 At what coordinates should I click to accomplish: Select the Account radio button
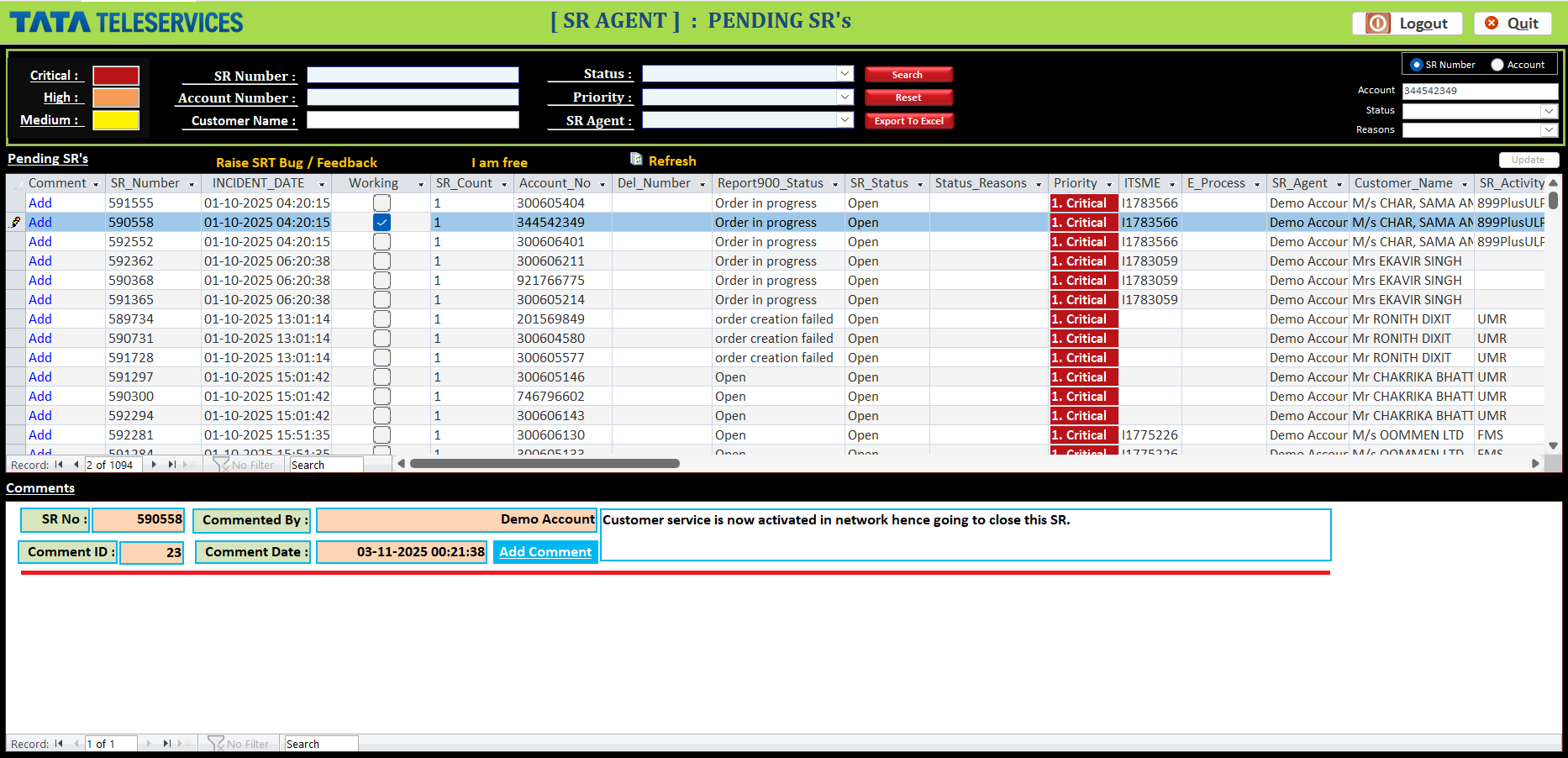1497,64
